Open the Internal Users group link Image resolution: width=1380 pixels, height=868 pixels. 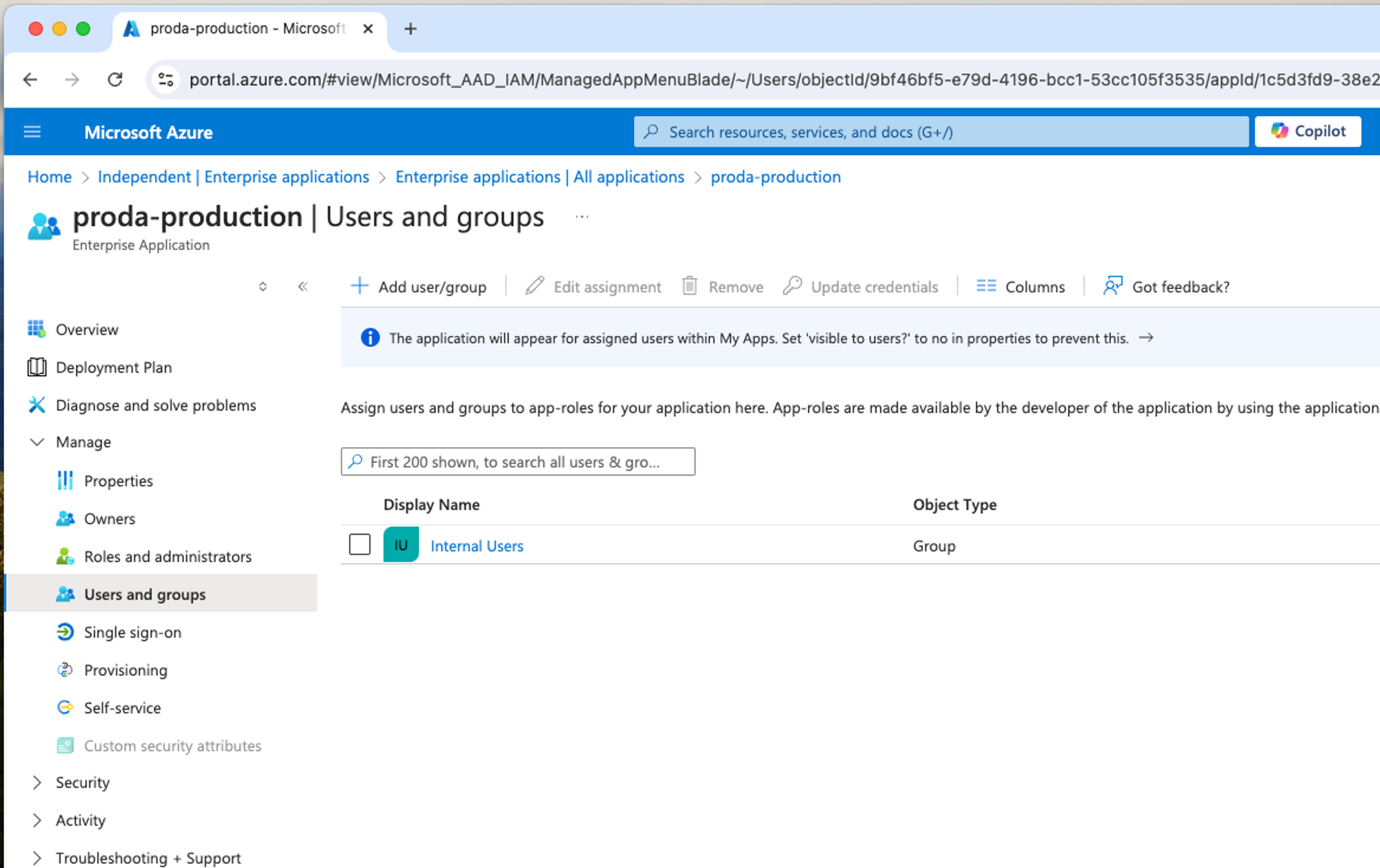pos(477,546)
